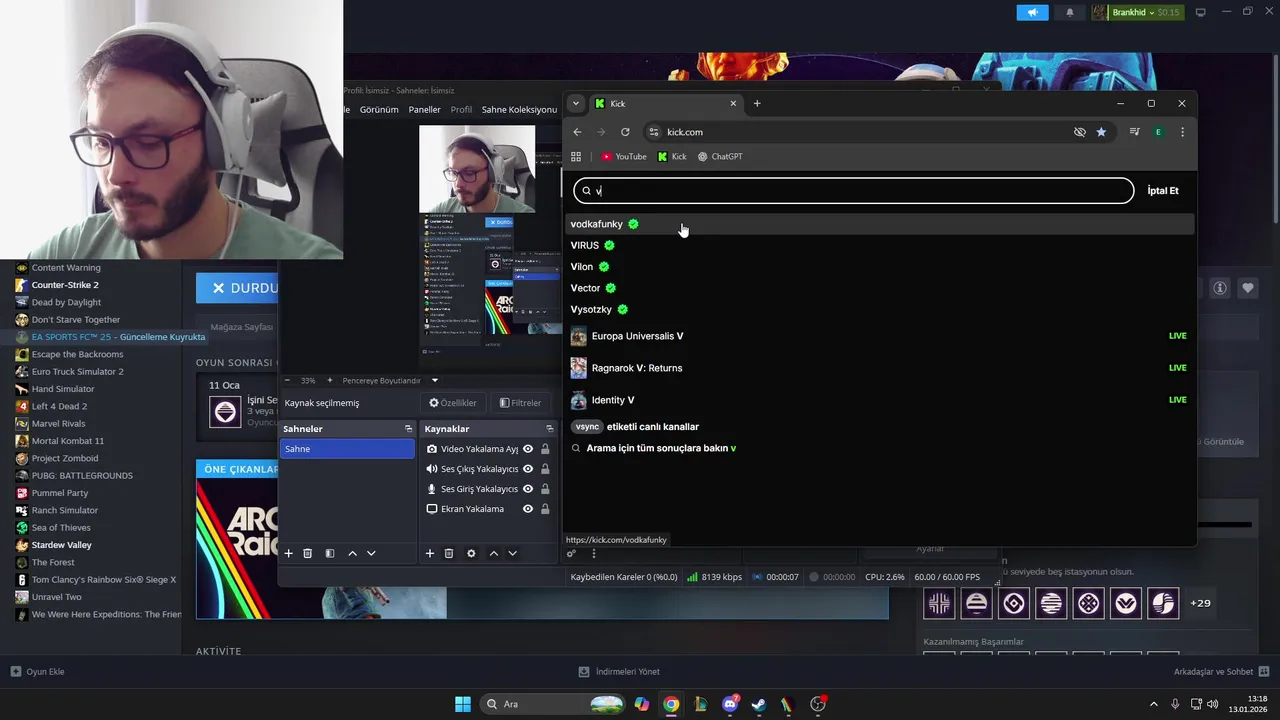Toggle visibility of Ses Çıkış Yakalayıcısı source
Image resolution: width=1280 pixels, height=720 pixels.
(528, 469)
